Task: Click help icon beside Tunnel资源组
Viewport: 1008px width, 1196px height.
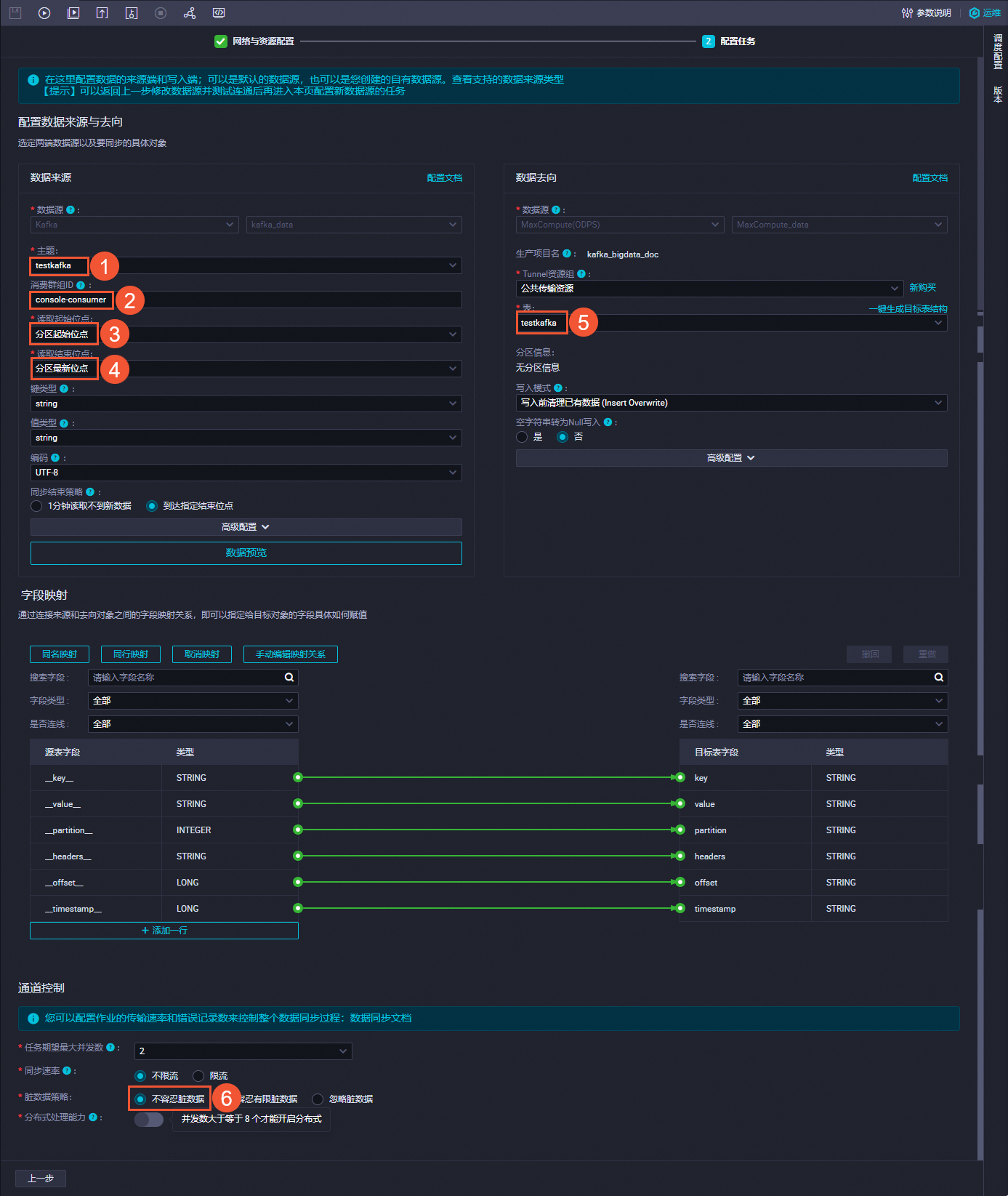Action: (581, 274)
